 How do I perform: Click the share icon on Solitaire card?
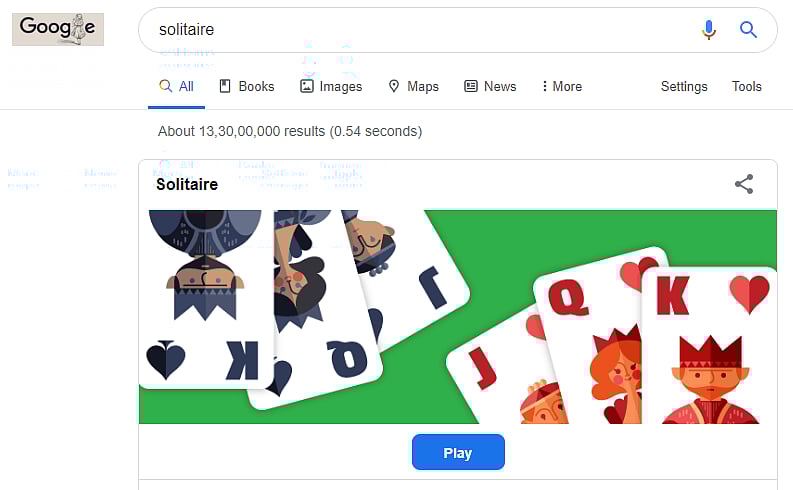[744, 184]
